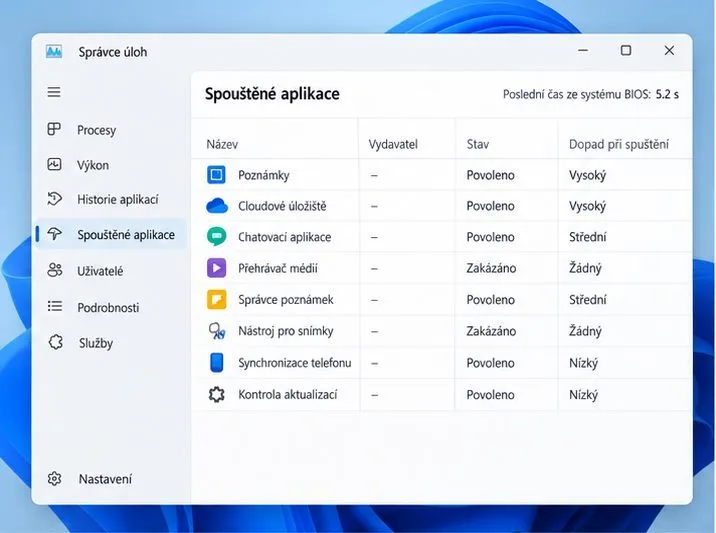Image resolution: width=716 pixels, height=533 pixels.
Task: Click the Cloudové úložiště cloud icon
Action: [x=216, y=206]
